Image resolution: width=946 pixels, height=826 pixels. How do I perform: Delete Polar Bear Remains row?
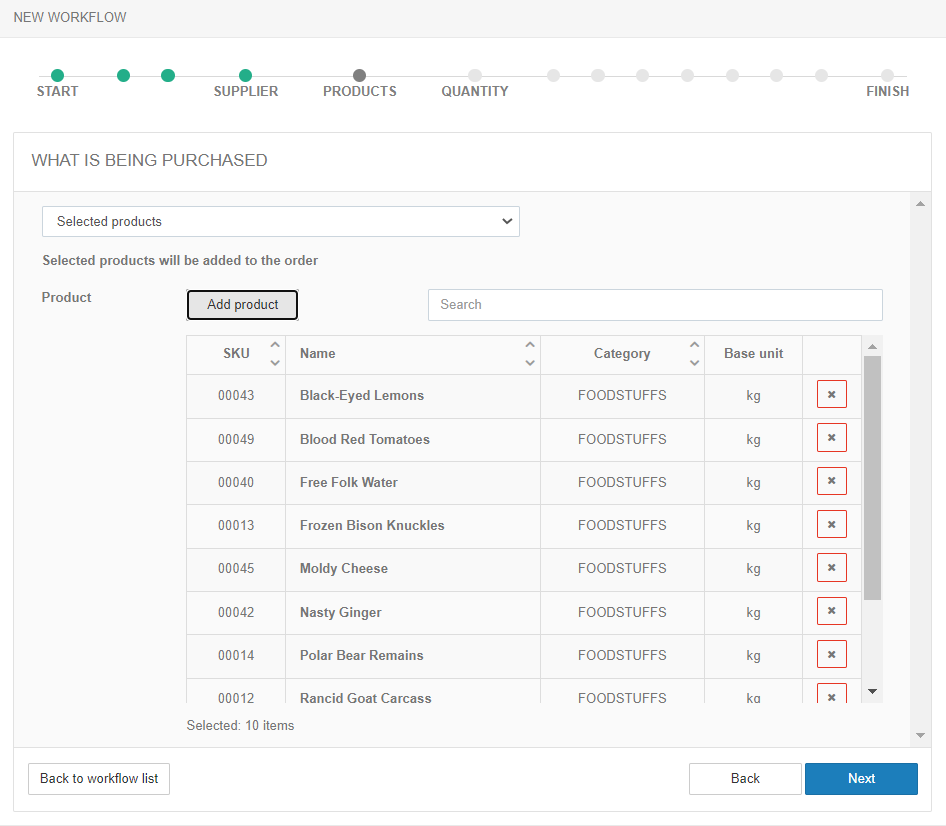tap(831, 655)
